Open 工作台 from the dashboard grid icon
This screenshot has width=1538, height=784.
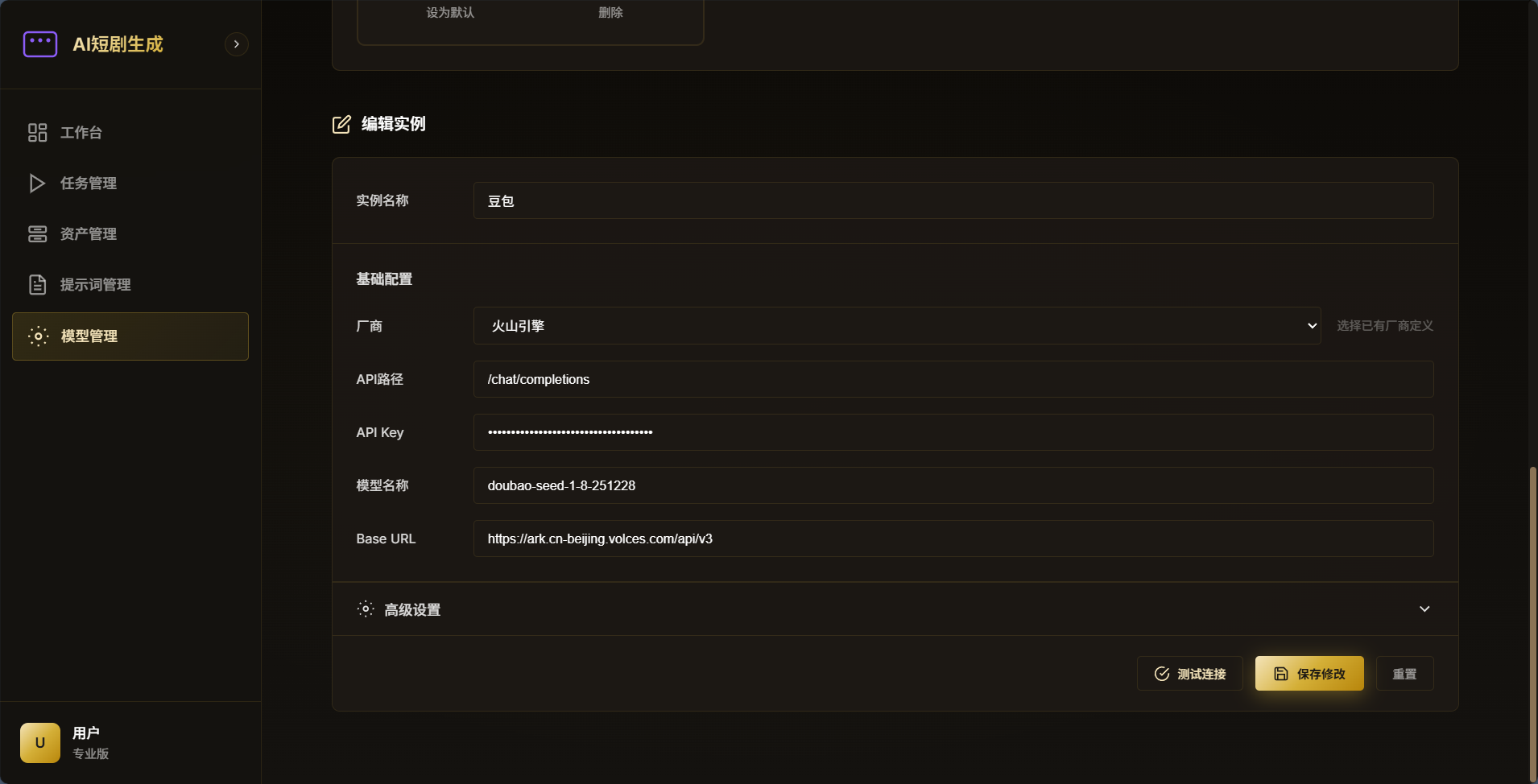point(38,132)
